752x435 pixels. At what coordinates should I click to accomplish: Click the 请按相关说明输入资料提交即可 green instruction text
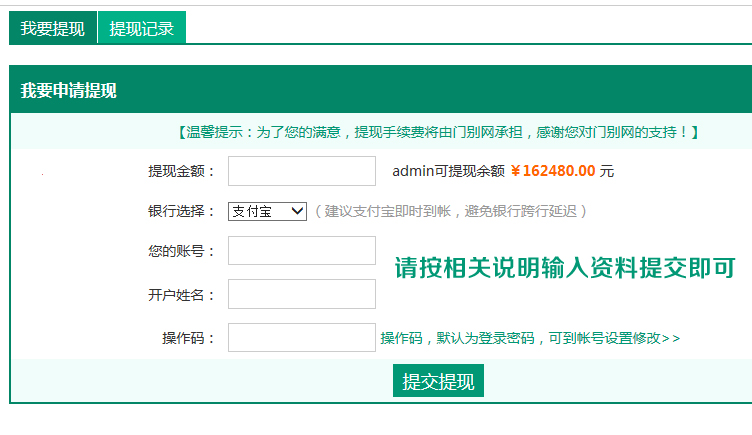(565, 268)
